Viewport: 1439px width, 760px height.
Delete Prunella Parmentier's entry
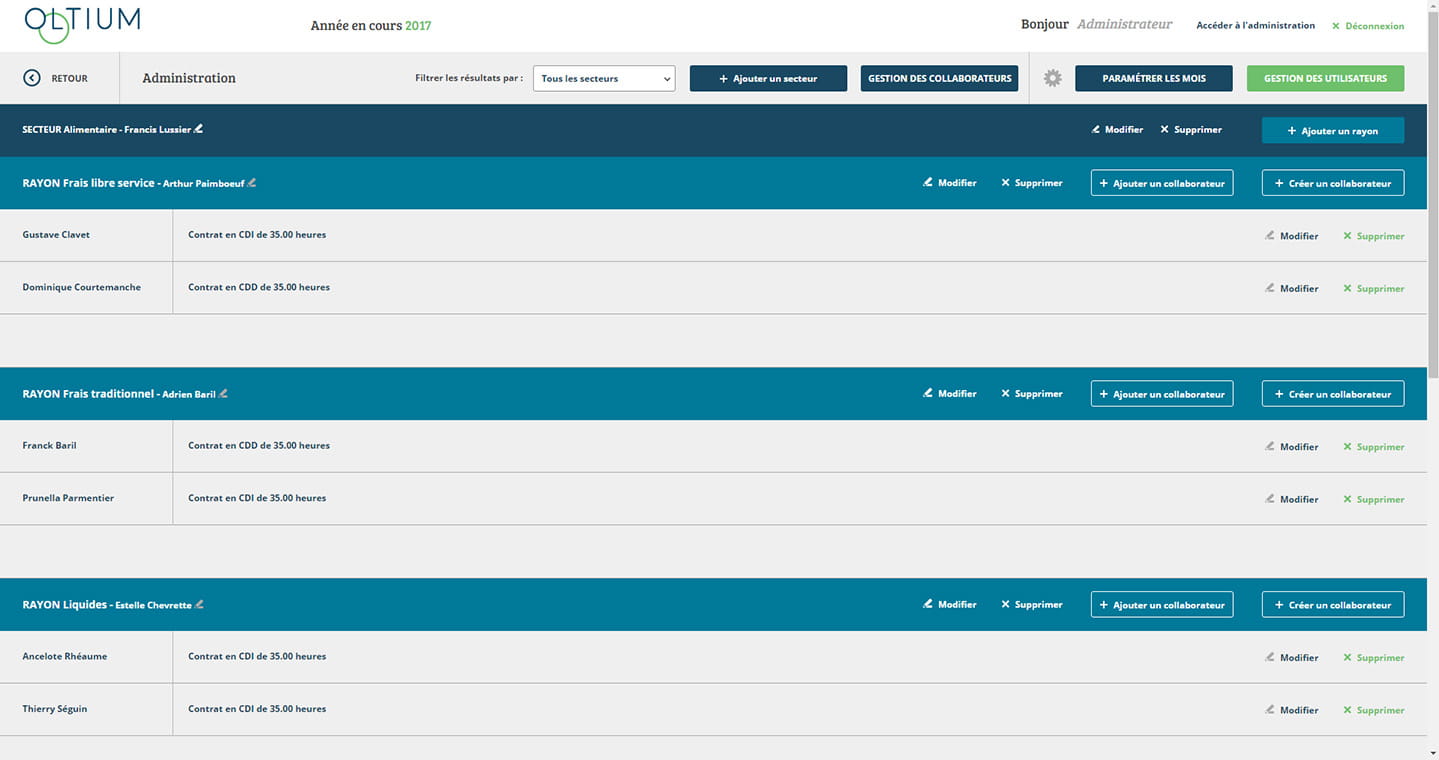pyautogui.click(x=1374, y=499)
